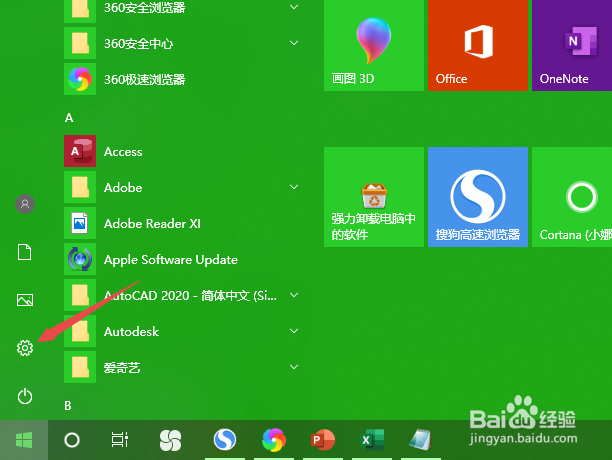Open the OneNote tile

(x=572, y=45)
